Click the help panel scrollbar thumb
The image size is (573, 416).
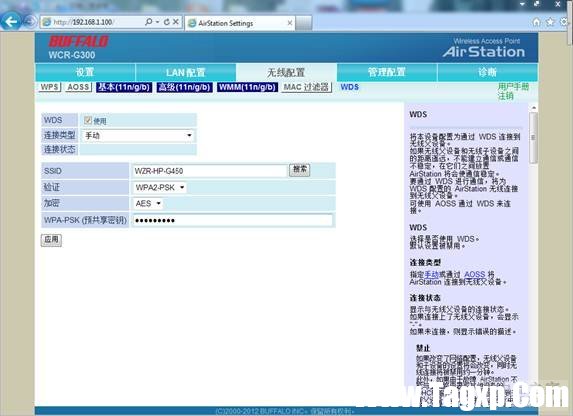(533, 137)
